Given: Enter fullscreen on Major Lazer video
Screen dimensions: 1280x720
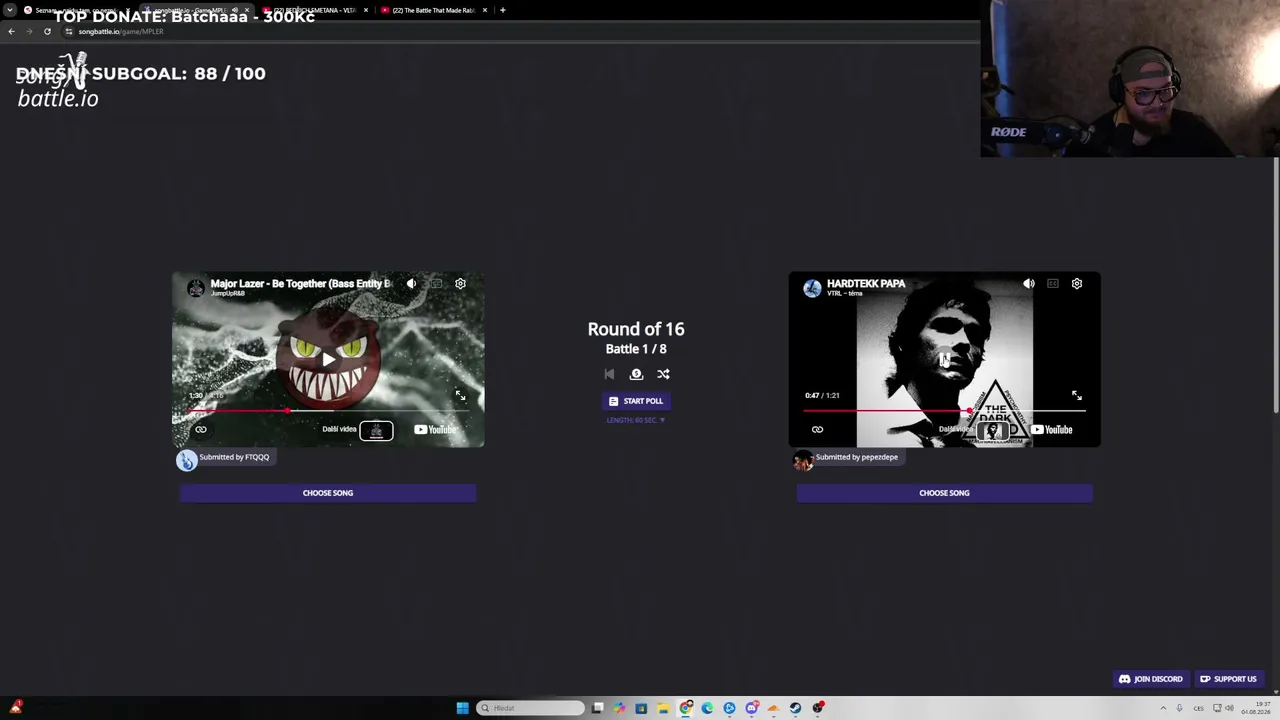Looking at the screenshot, I should coord(460,396).
